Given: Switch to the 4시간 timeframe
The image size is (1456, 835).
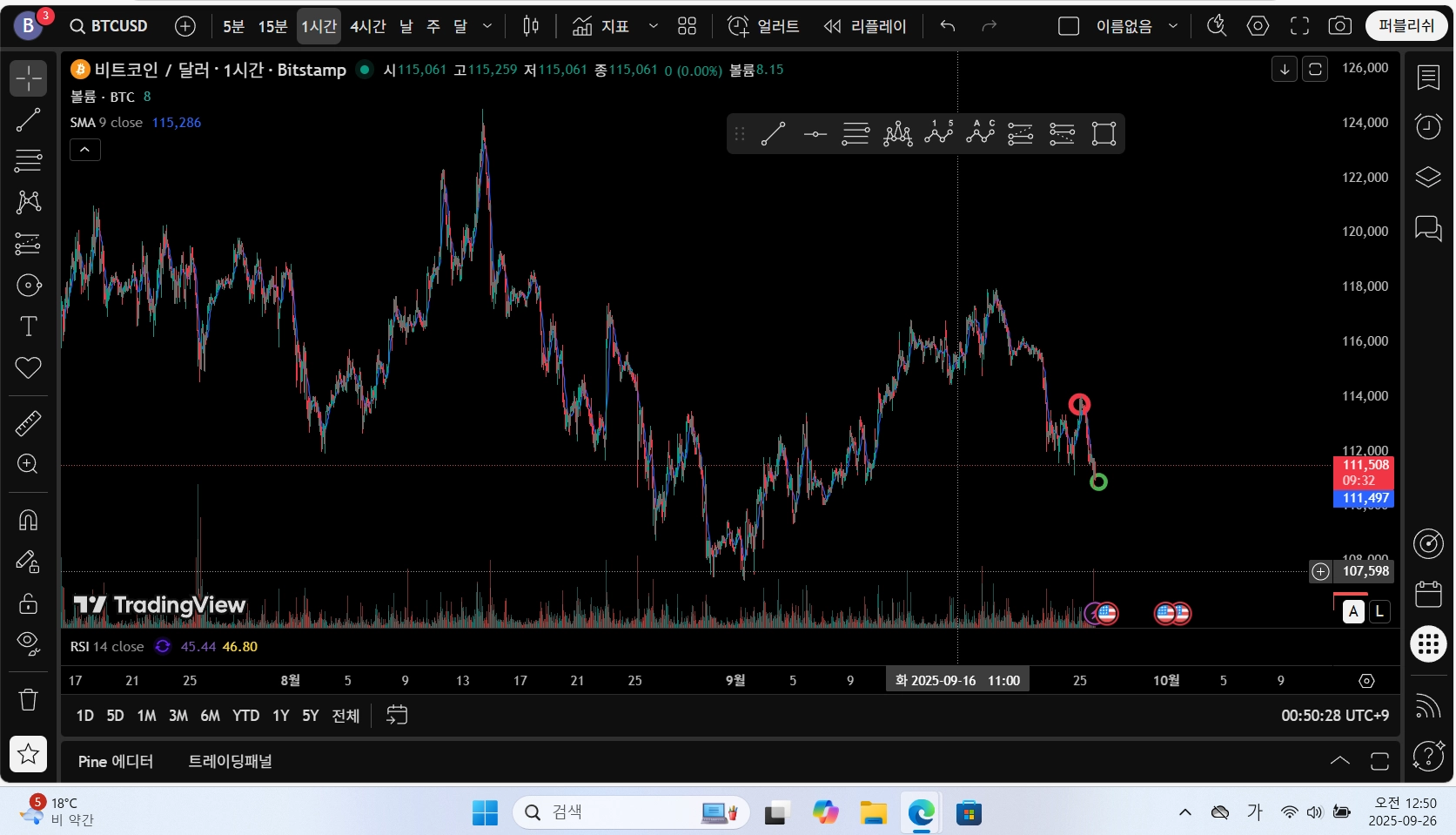Looking at the screenshot, I should (368, 26).
